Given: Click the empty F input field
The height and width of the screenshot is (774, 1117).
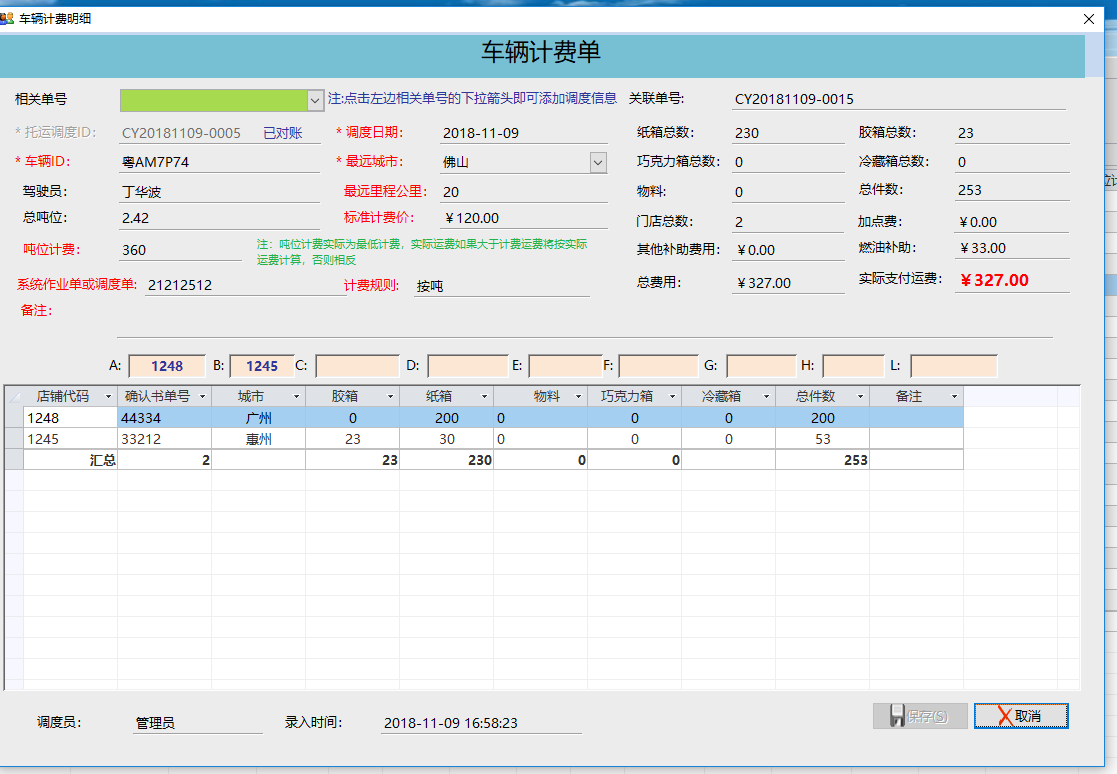Looking at the screenshot, I should click(x=658, y=366).
